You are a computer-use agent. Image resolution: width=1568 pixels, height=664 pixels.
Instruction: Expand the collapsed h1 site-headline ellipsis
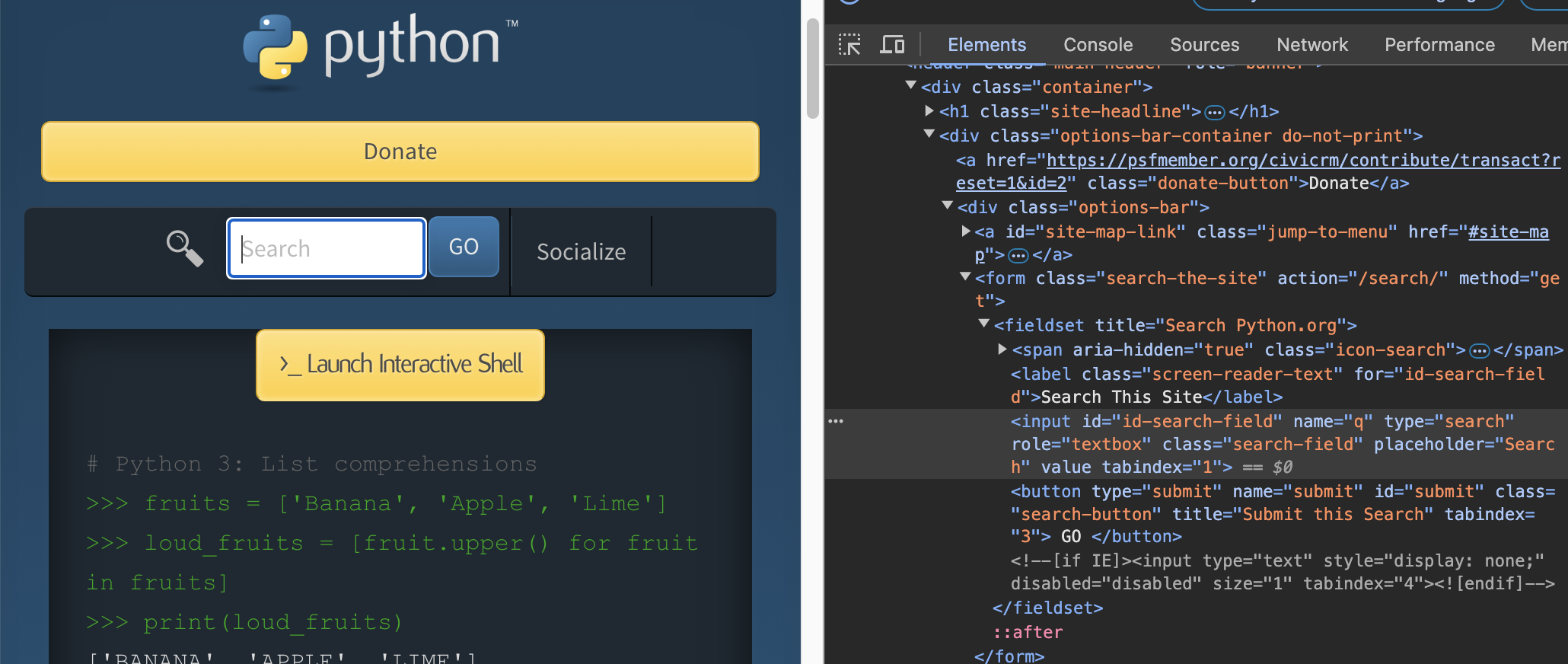pos(1215,113)
